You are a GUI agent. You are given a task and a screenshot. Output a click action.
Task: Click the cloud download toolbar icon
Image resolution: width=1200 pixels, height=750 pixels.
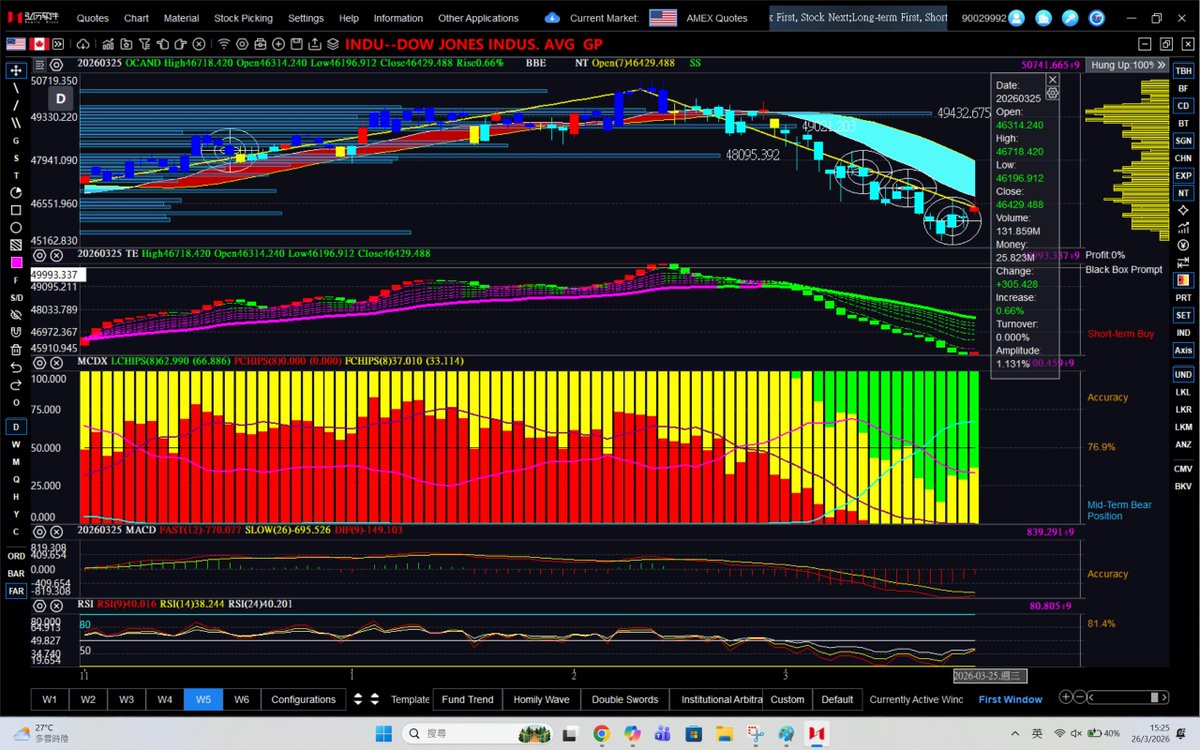tap(83, 45)
